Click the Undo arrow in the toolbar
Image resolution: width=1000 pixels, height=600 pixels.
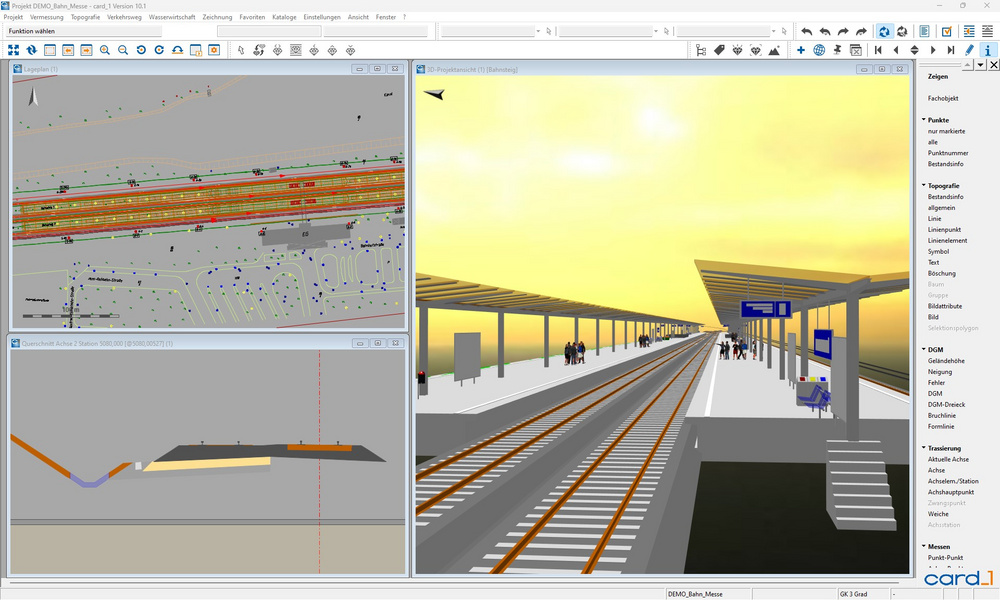[x=807, y=31]
